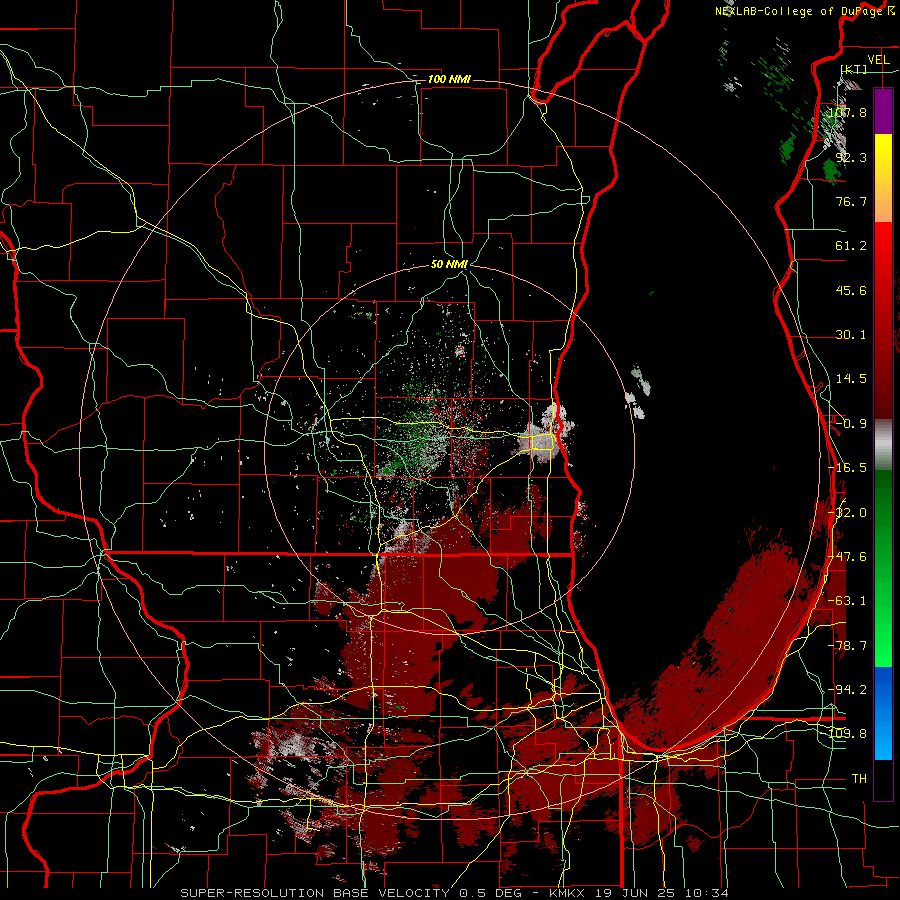Screen dimensions: 900x900
Task: Select the -0.9 velocity legend value
Action: click(851, 424)
